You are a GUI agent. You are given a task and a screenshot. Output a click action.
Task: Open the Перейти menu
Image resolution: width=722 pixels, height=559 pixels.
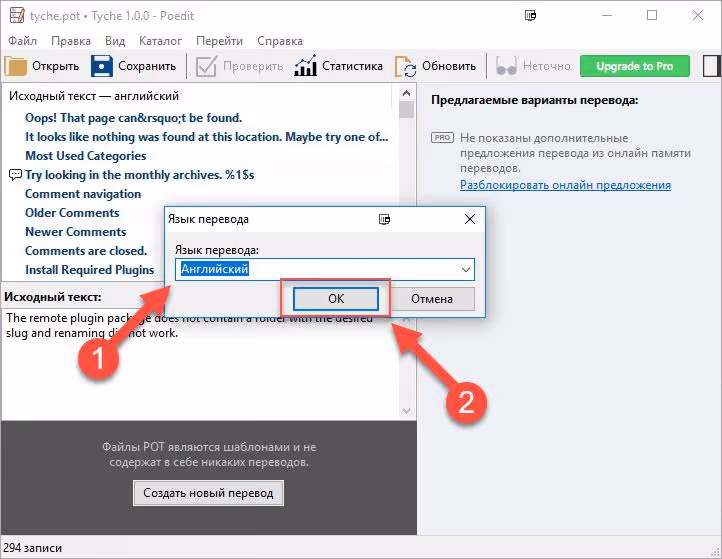coord(219,41)
